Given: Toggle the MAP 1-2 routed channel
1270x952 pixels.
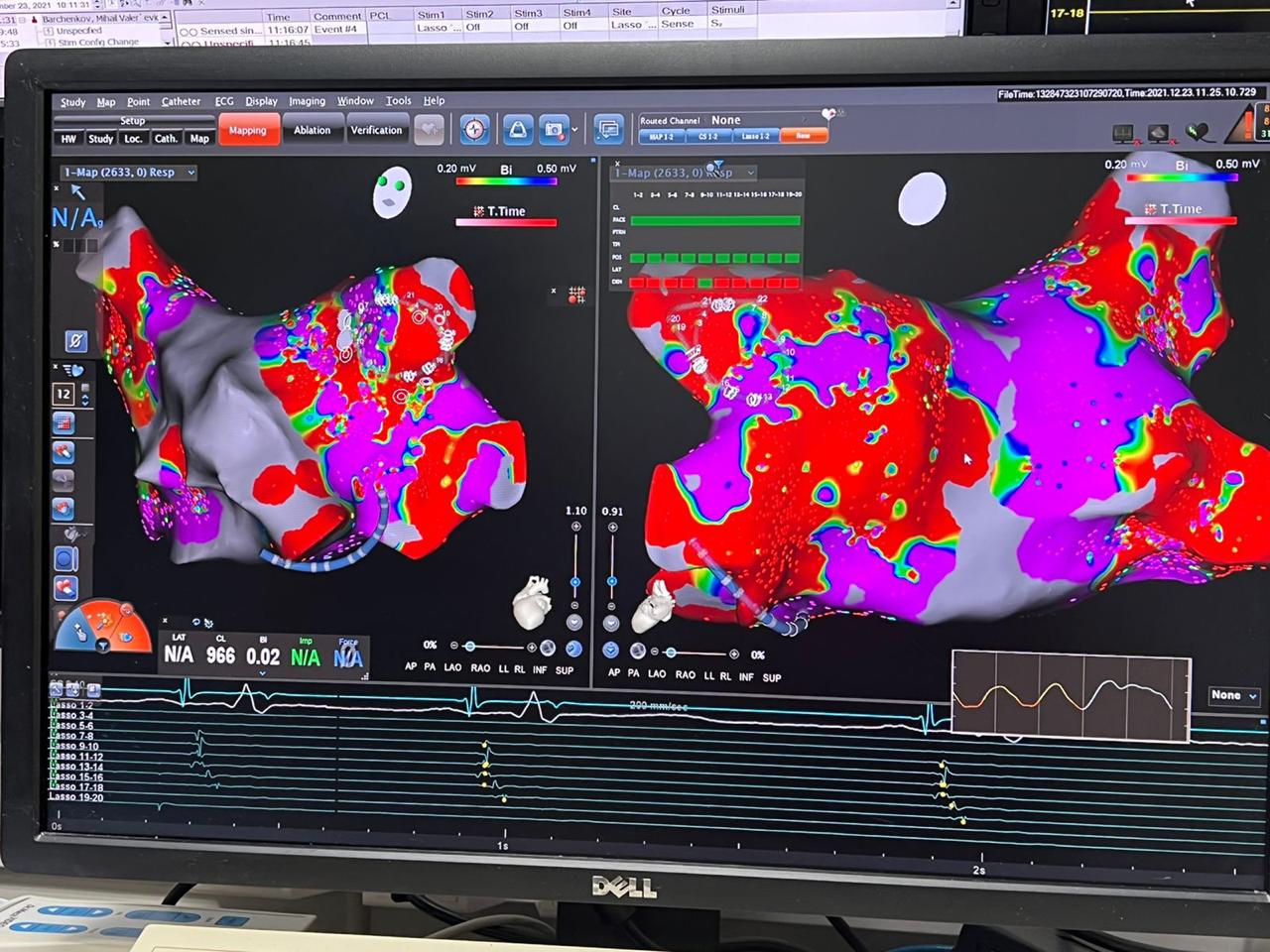Looking at the screenshot, I should (662, 136).
